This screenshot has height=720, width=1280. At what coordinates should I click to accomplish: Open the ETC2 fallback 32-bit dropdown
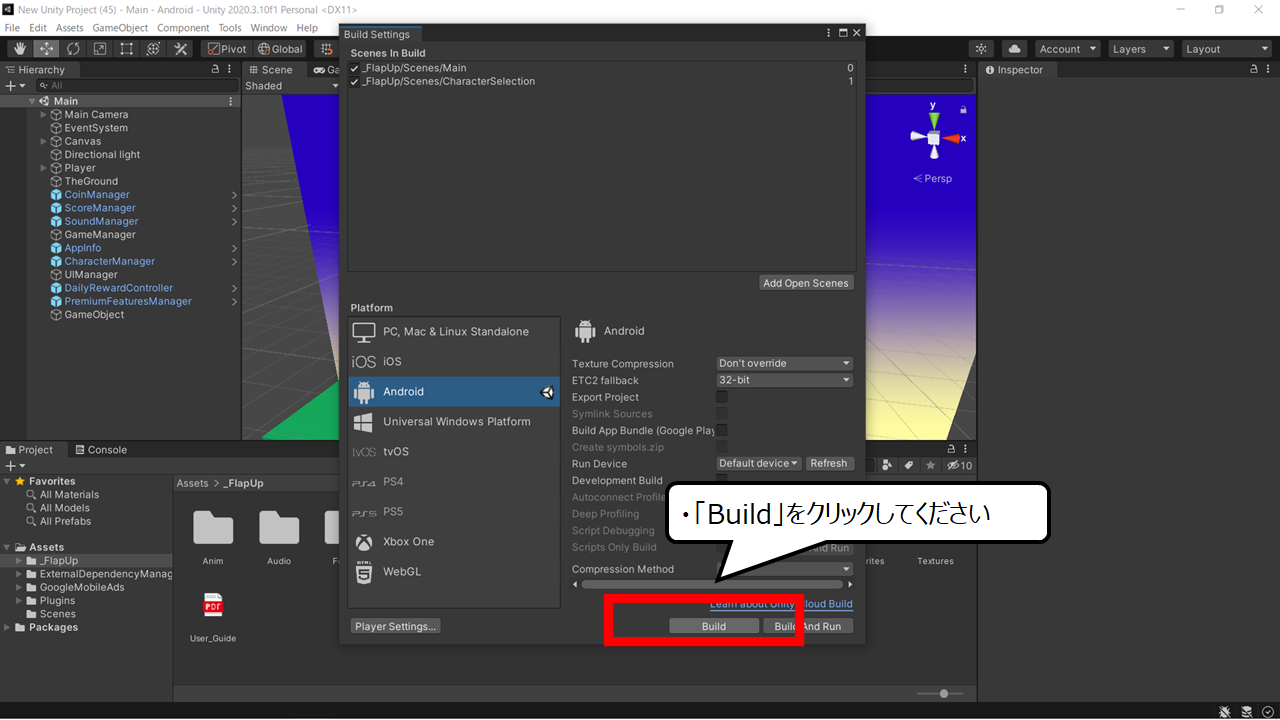click(785, 381)
